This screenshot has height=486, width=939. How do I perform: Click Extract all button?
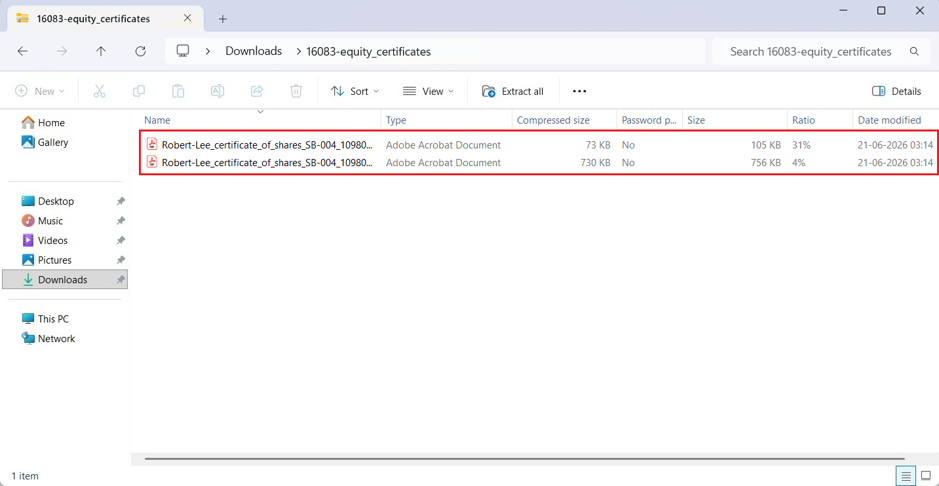(x=513, y=91)
